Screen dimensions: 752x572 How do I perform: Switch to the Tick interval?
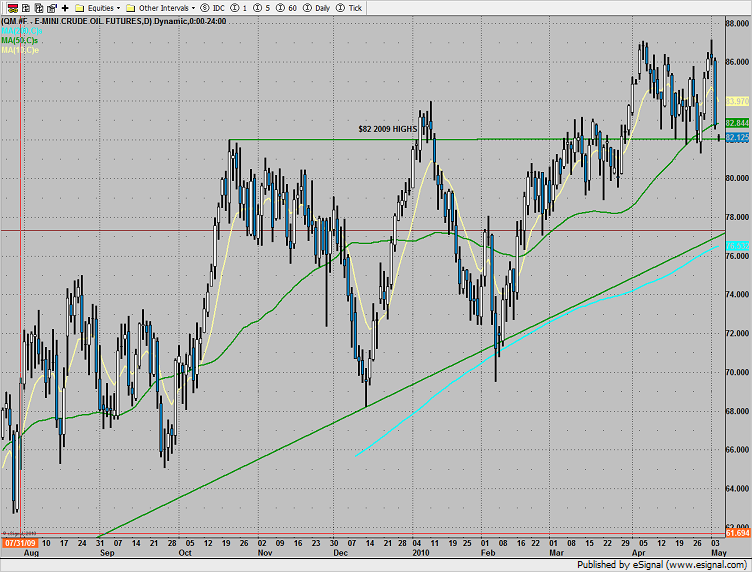[349, 8]
